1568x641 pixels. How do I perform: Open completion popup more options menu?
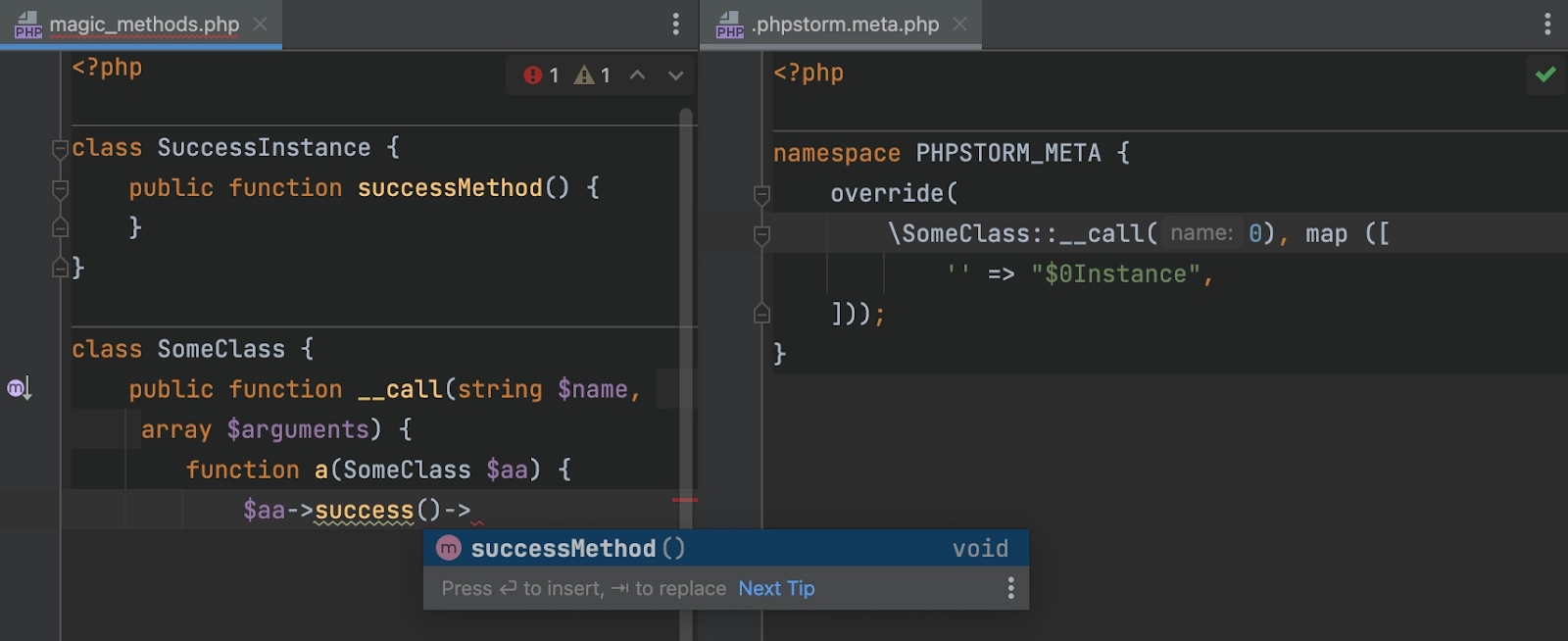click(x=1010, y=588)
